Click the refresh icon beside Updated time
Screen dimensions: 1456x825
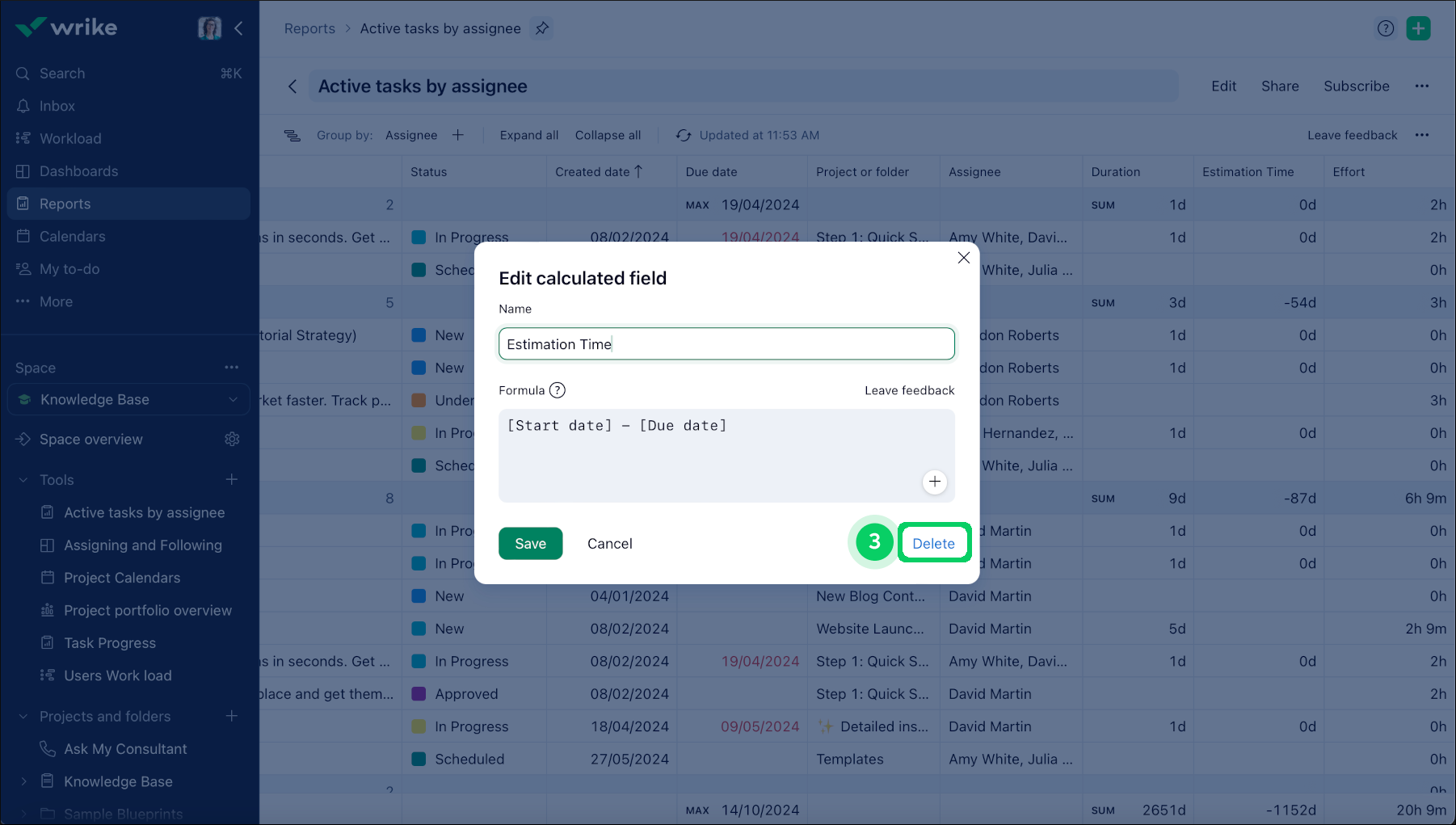click(x=684, y=135)
